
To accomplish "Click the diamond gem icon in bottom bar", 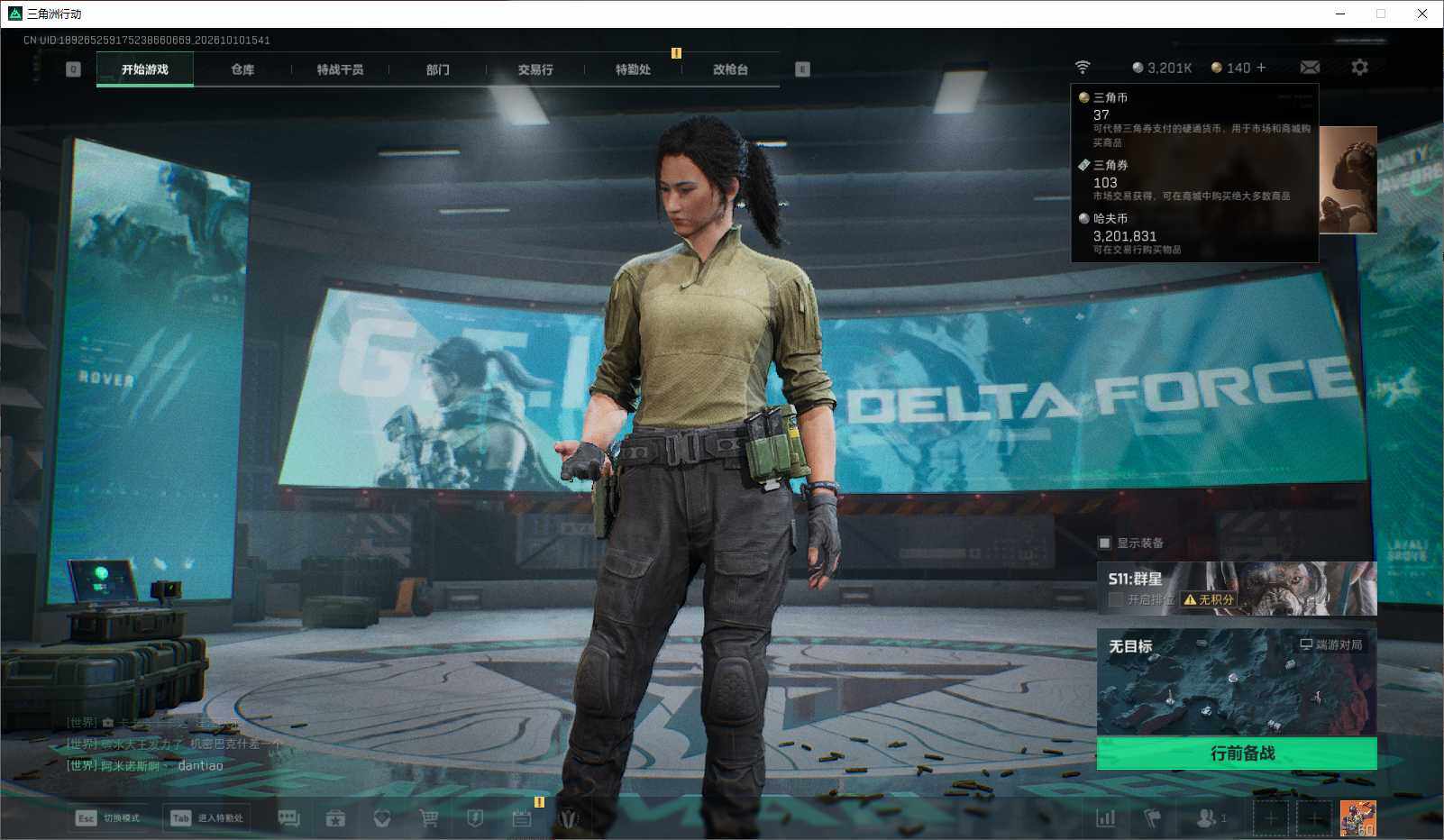I will 382,818.
